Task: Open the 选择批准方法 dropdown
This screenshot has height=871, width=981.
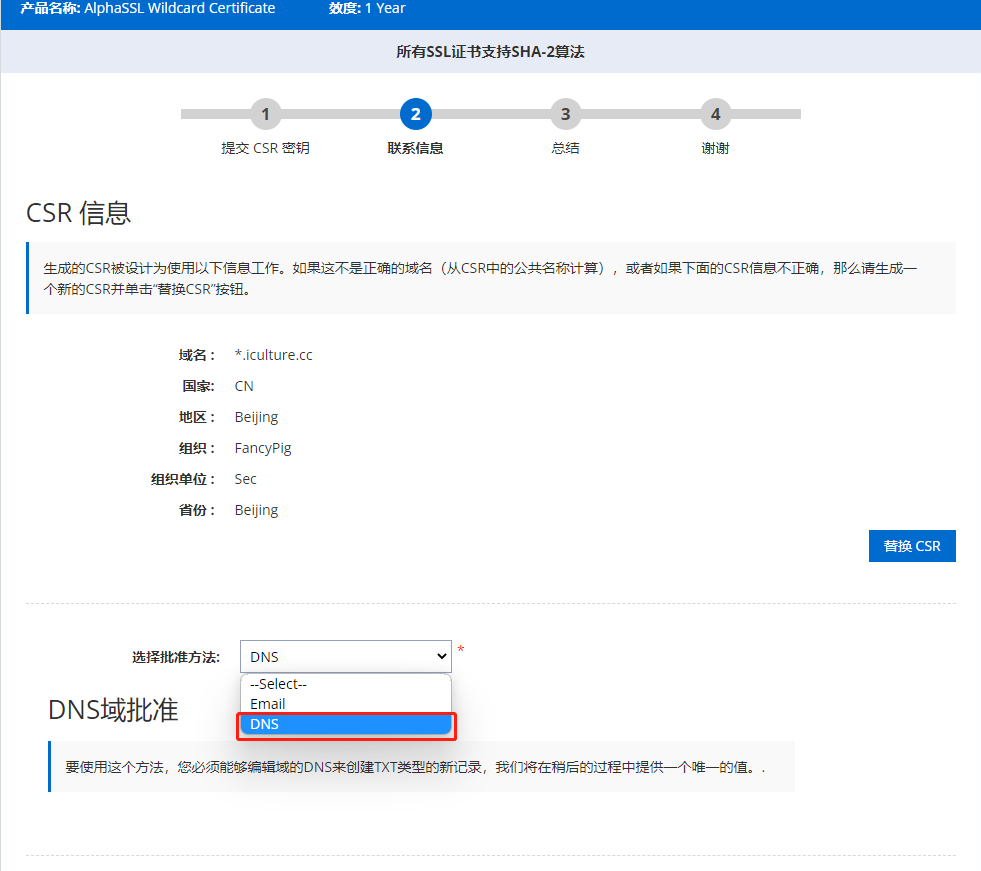Action: pos(346,656)
